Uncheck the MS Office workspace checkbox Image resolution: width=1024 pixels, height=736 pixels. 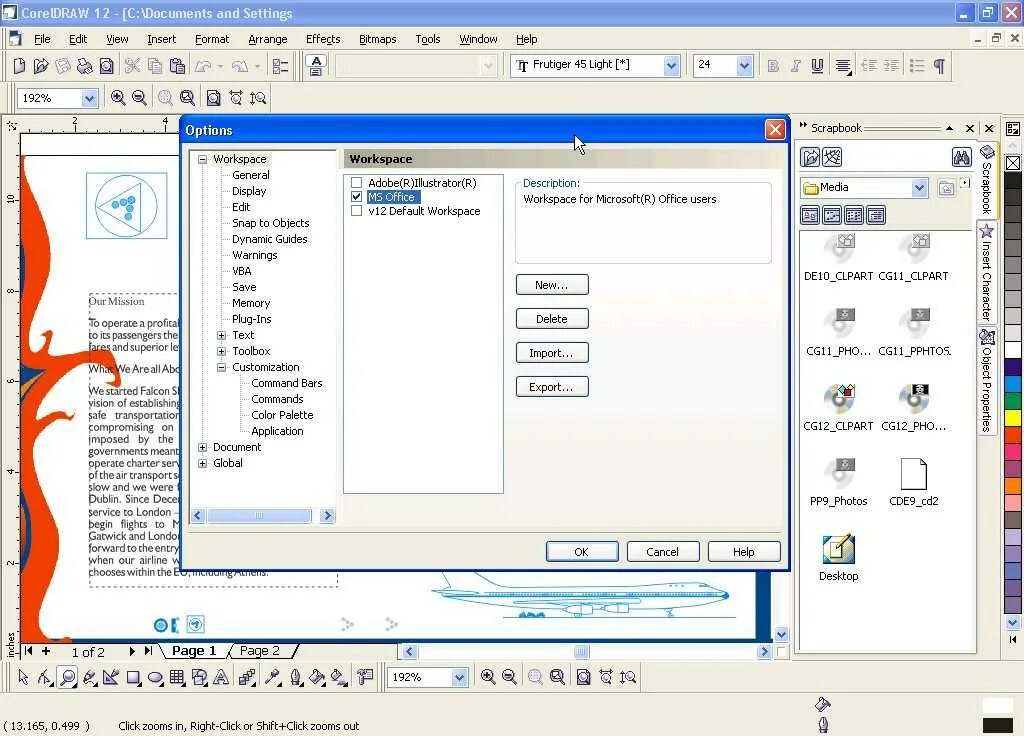[x=357, y=197]
